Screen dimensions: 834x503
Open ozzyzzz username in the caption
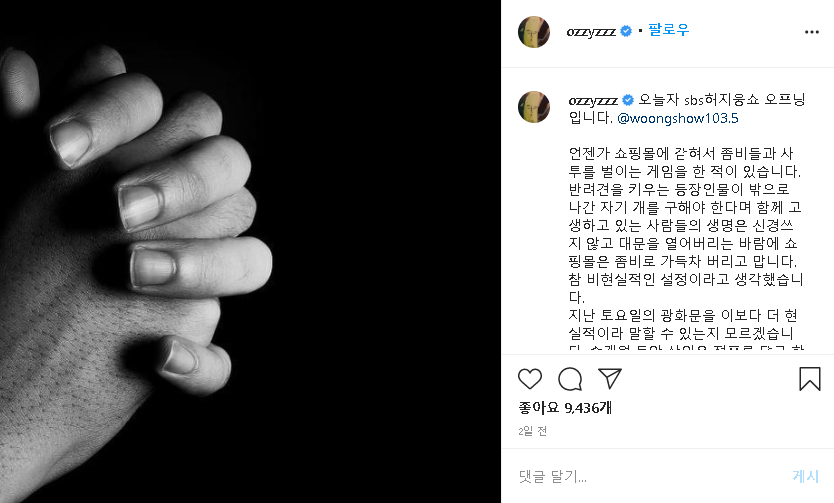click(593, 100)
